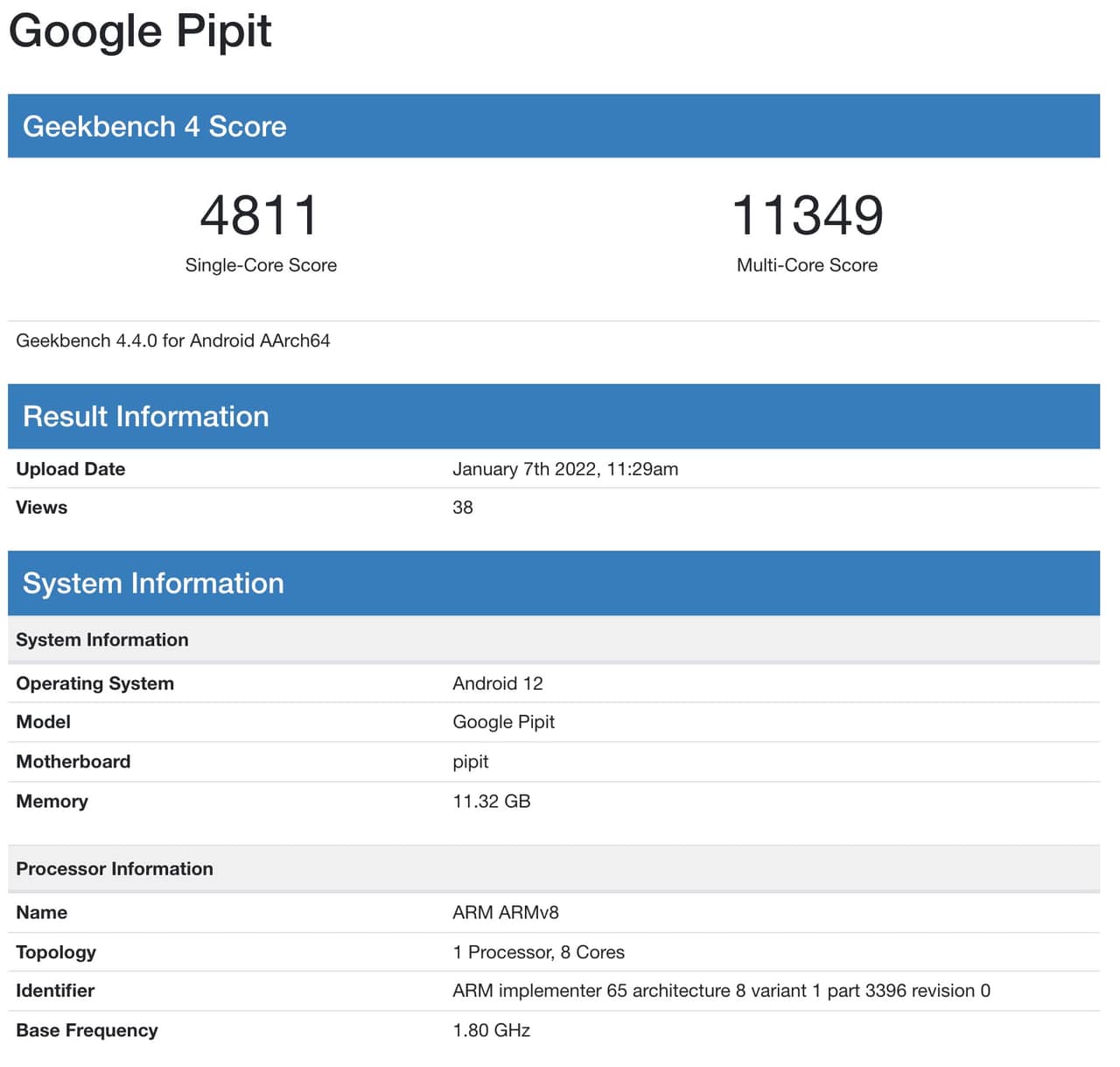Click the Google Pipit page title
The height and width of the screenshot is (1067, 1120).
(140, 32)
